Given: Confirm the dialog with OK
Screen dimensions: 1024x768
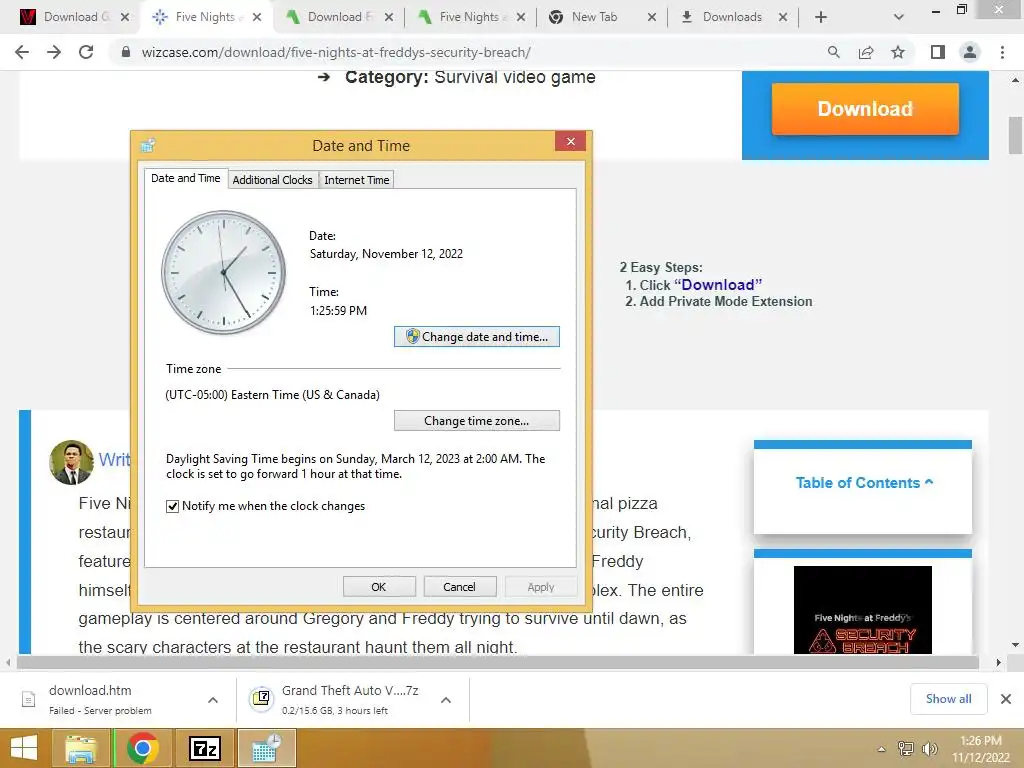Looking at the screenshot, I should [x=379, y=586].
